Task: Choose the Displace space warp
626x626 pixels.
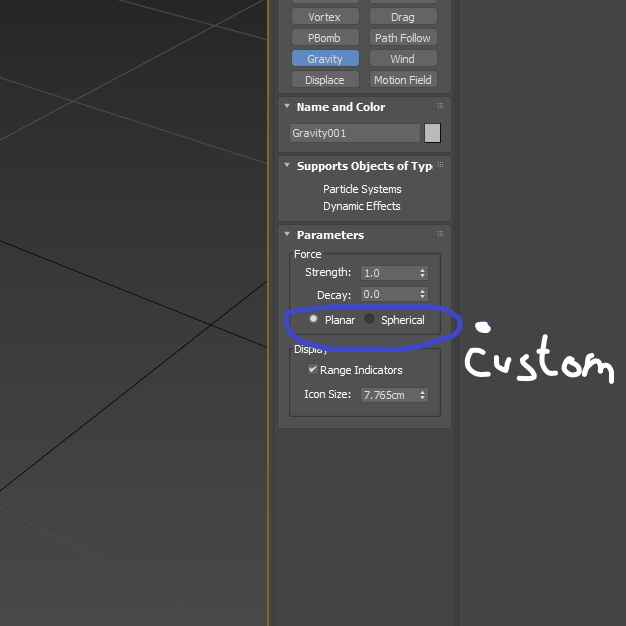Action: pyautogui.click(x=325, y=80)
